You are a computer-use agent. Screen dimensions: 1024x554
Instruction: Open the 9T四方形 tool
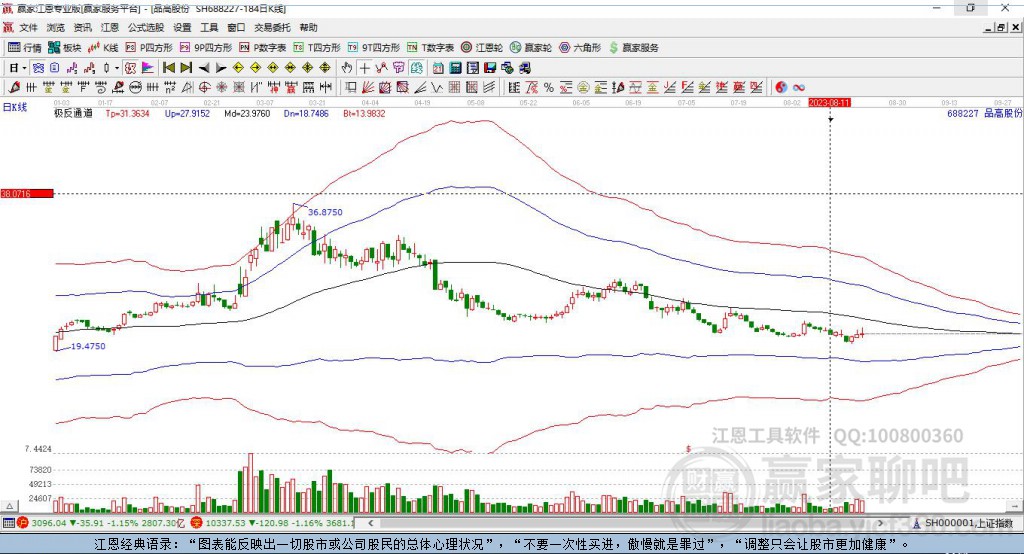pos(374,48)
